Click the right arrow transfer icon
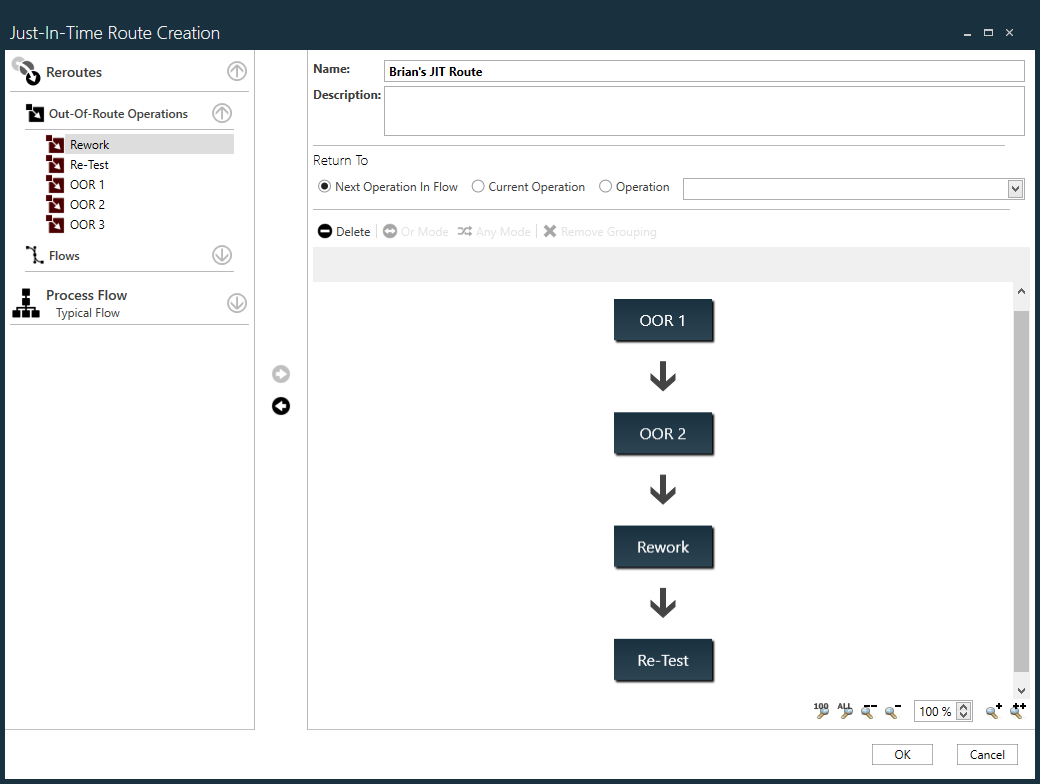1040x784 pixels. 280,373
